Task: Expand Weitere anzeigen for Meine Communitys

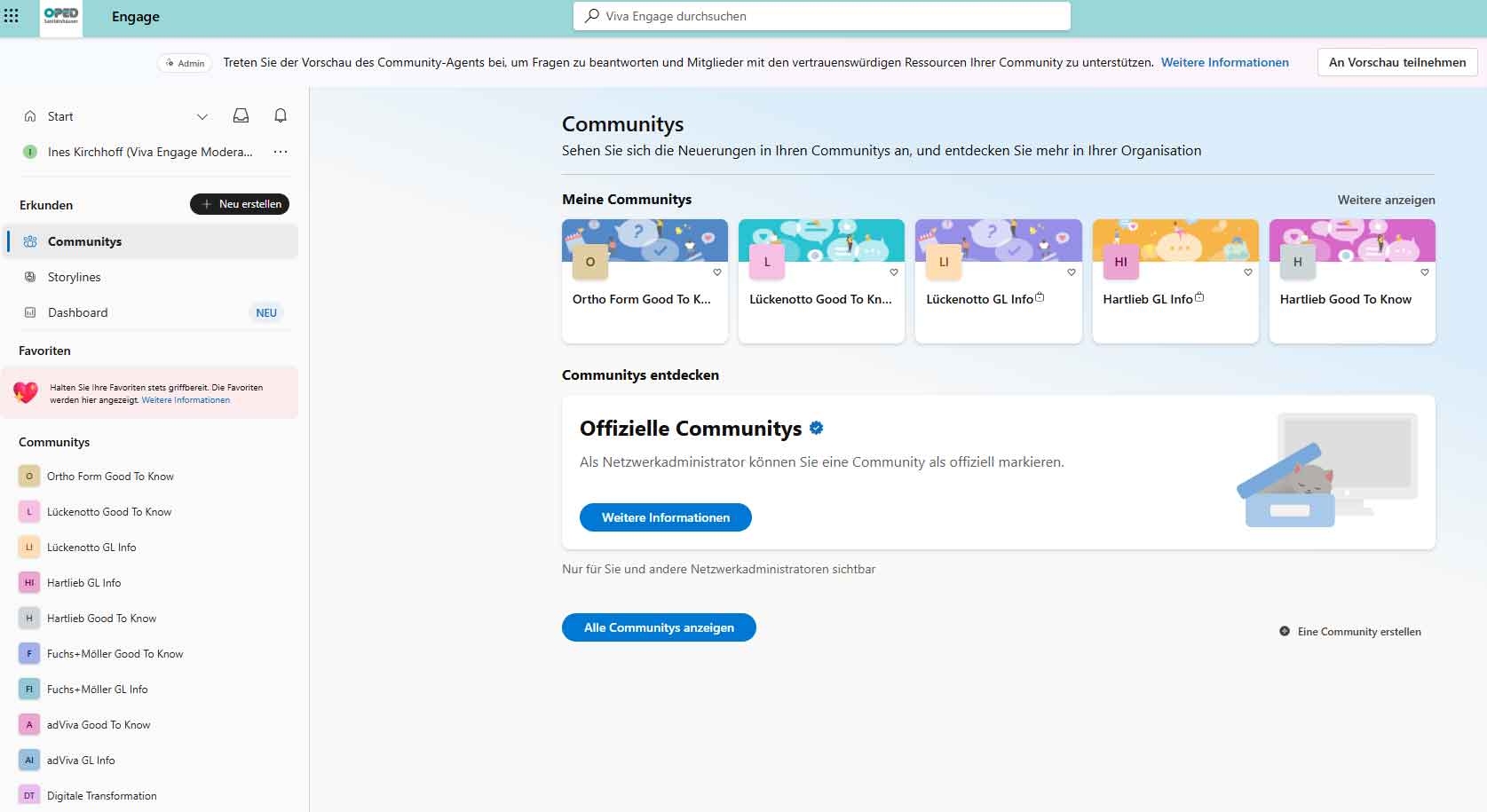Action: pyautogui.click(x=1386, y=200)
